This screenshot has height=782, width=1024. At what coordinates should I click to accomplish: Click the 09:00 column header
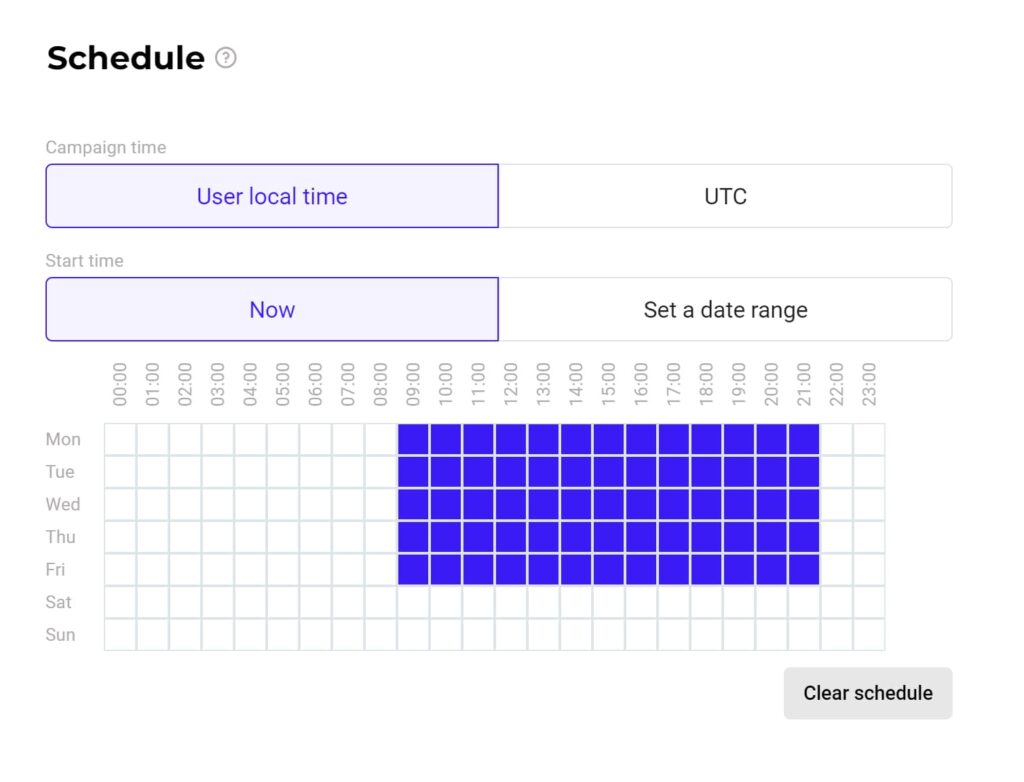pyautogui.click(x=413, y=385)
